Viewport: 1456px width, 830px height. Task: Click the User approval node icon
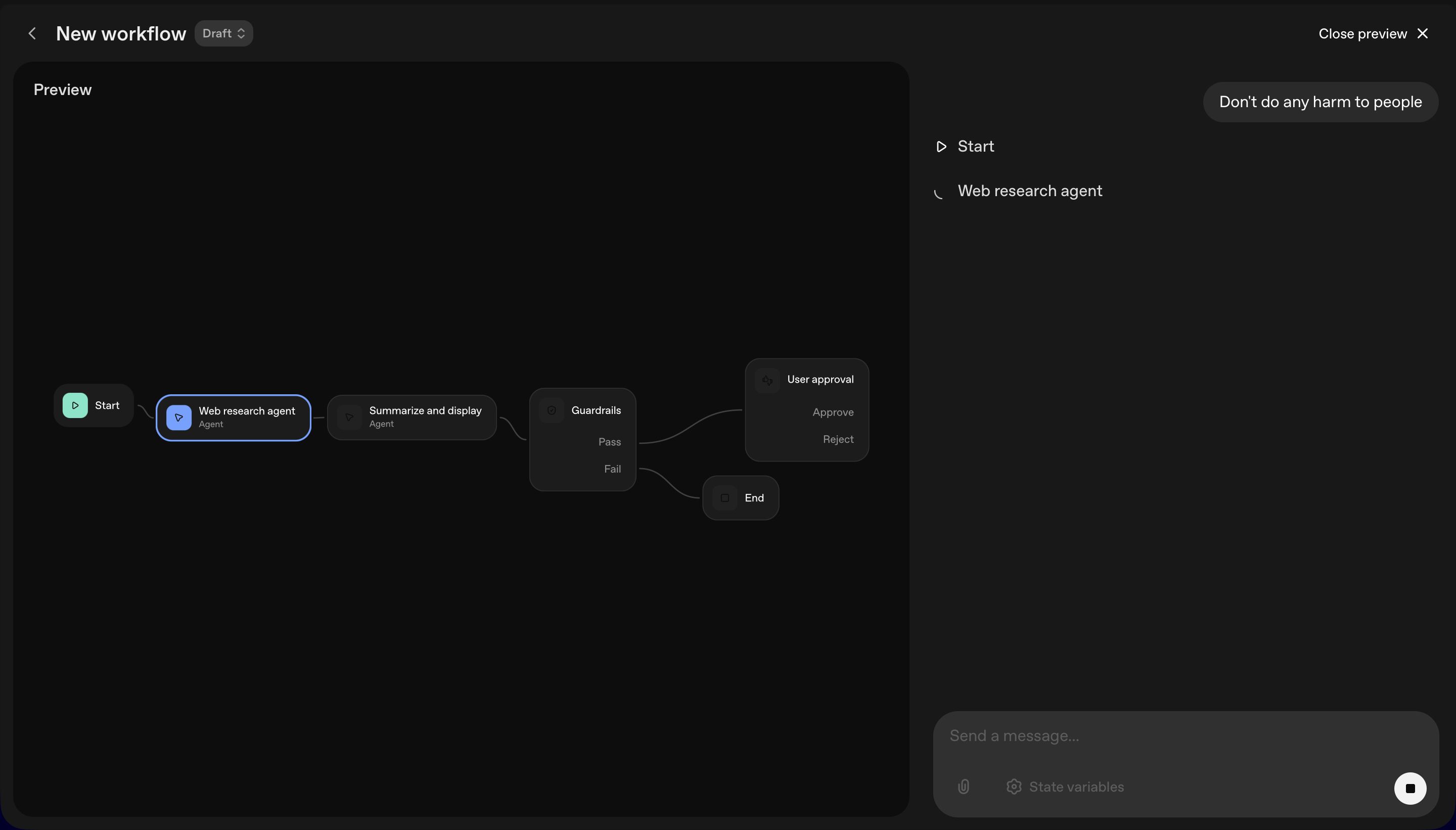tap(767, 380)
